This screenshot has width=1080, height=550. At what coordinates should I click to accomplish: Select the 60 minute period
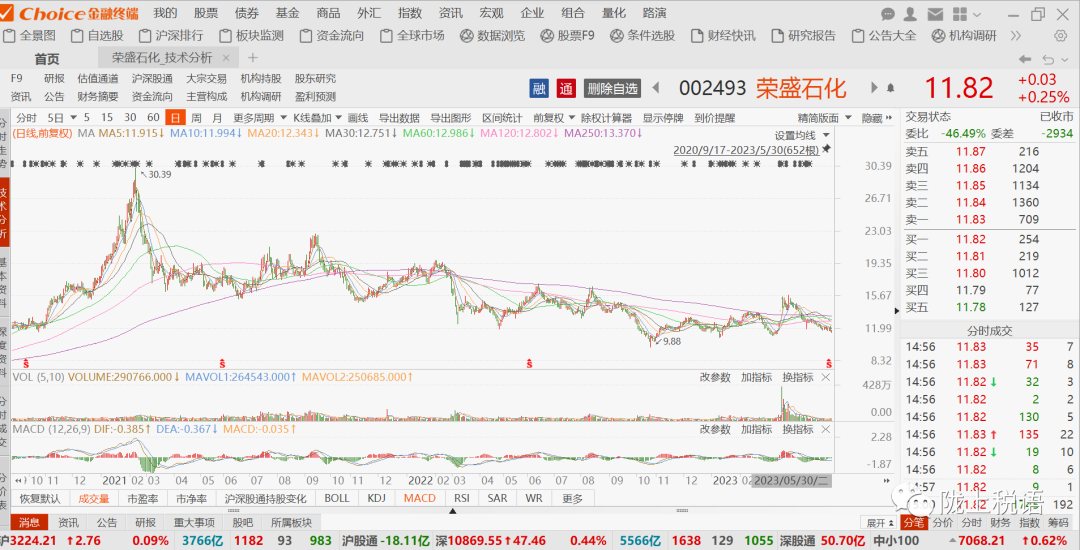tap(153, 118)
